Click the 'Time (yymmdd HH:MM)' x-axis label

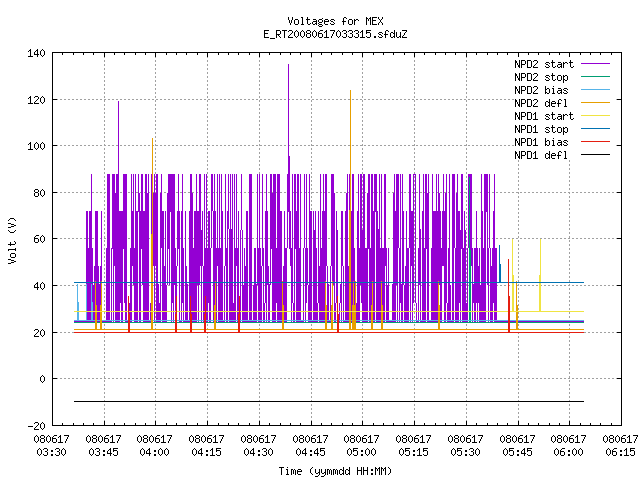click(x=335, y=471)
